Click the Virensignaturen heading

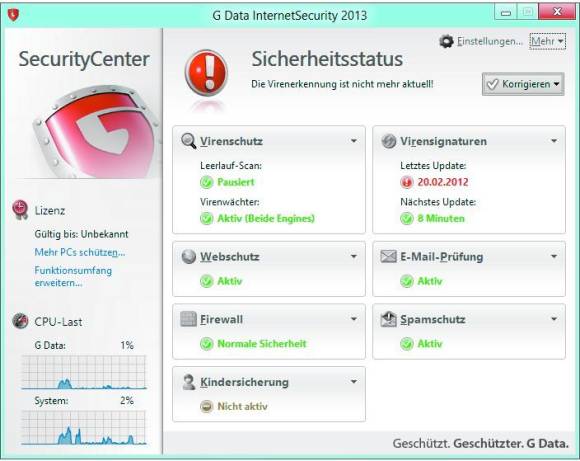pyautogui.click(x=444, y=141)
